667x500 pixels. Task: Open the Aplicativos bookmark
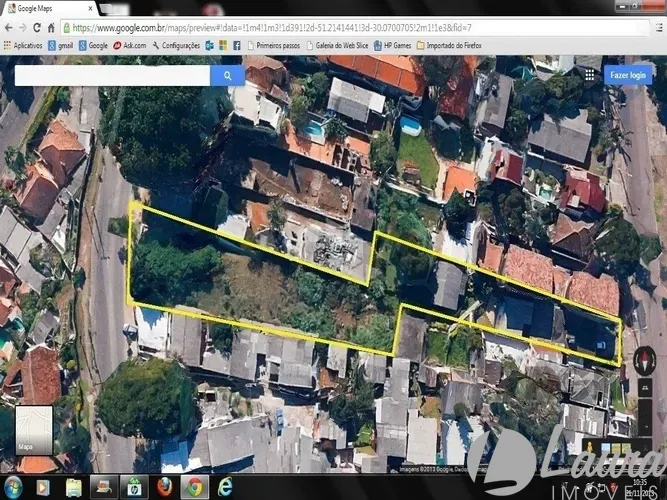(x=23, y=46)
